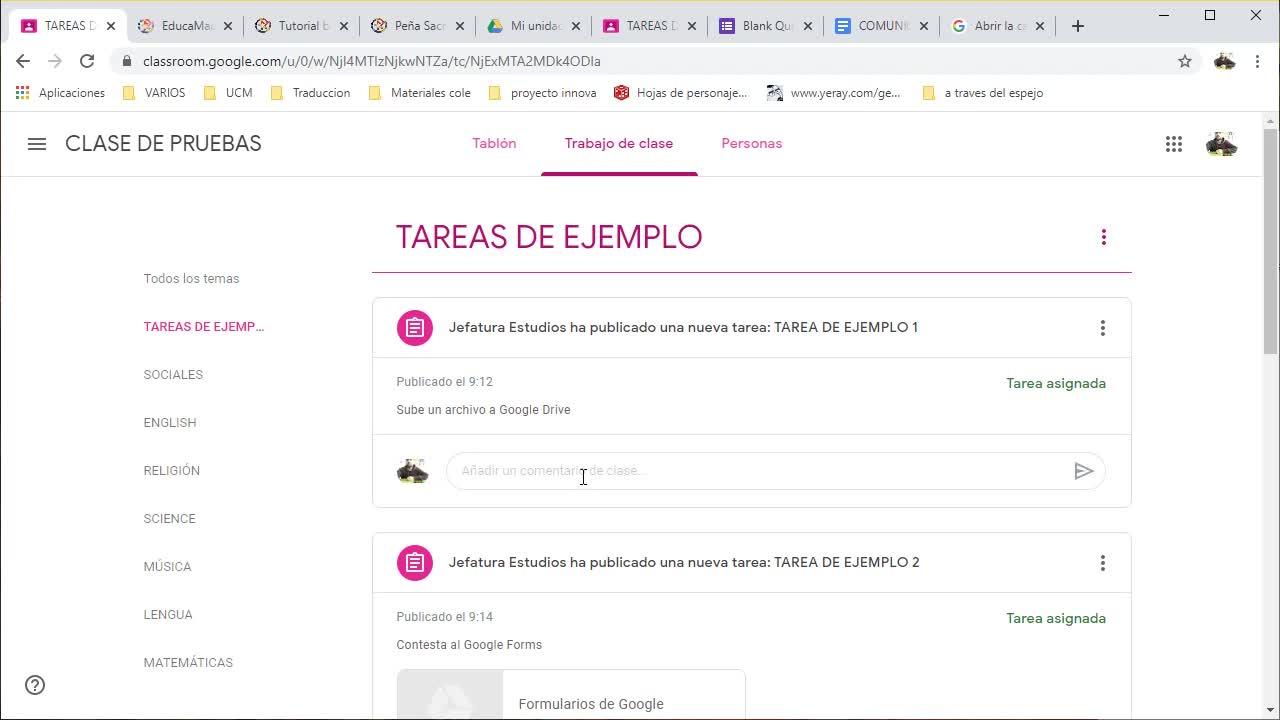The height and width of the screenshot is (720, 1280).
Task: Open the Google apps grid
Action: pyautogui.click(x=1174, y=144)
